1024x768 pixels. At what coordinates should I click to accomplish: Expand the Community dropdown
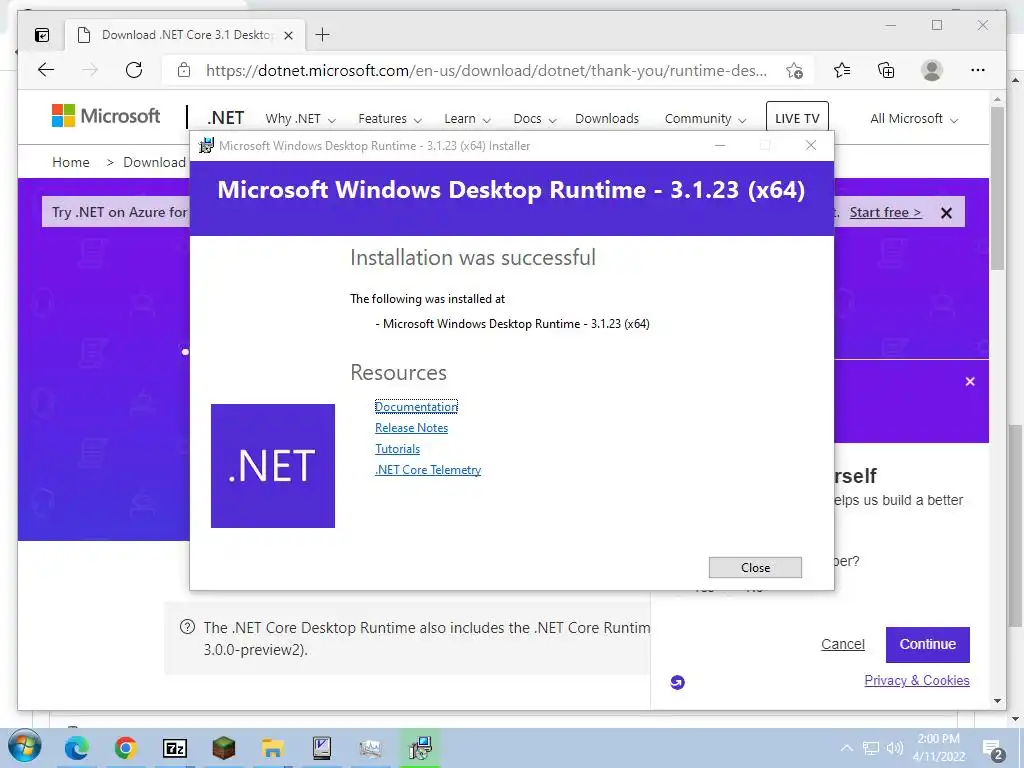coord(705,119)
